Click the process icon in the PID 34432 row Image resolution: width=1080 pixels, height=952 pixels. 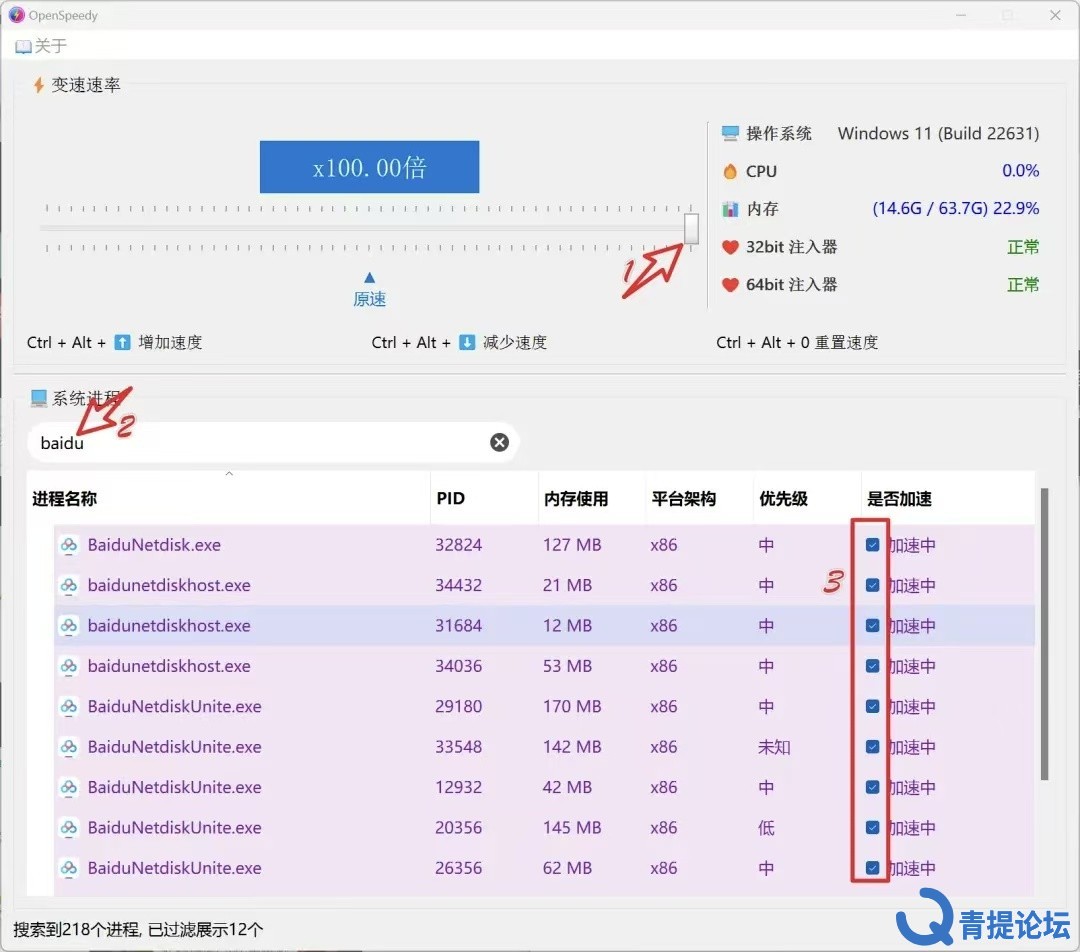[x=69, y=586]
